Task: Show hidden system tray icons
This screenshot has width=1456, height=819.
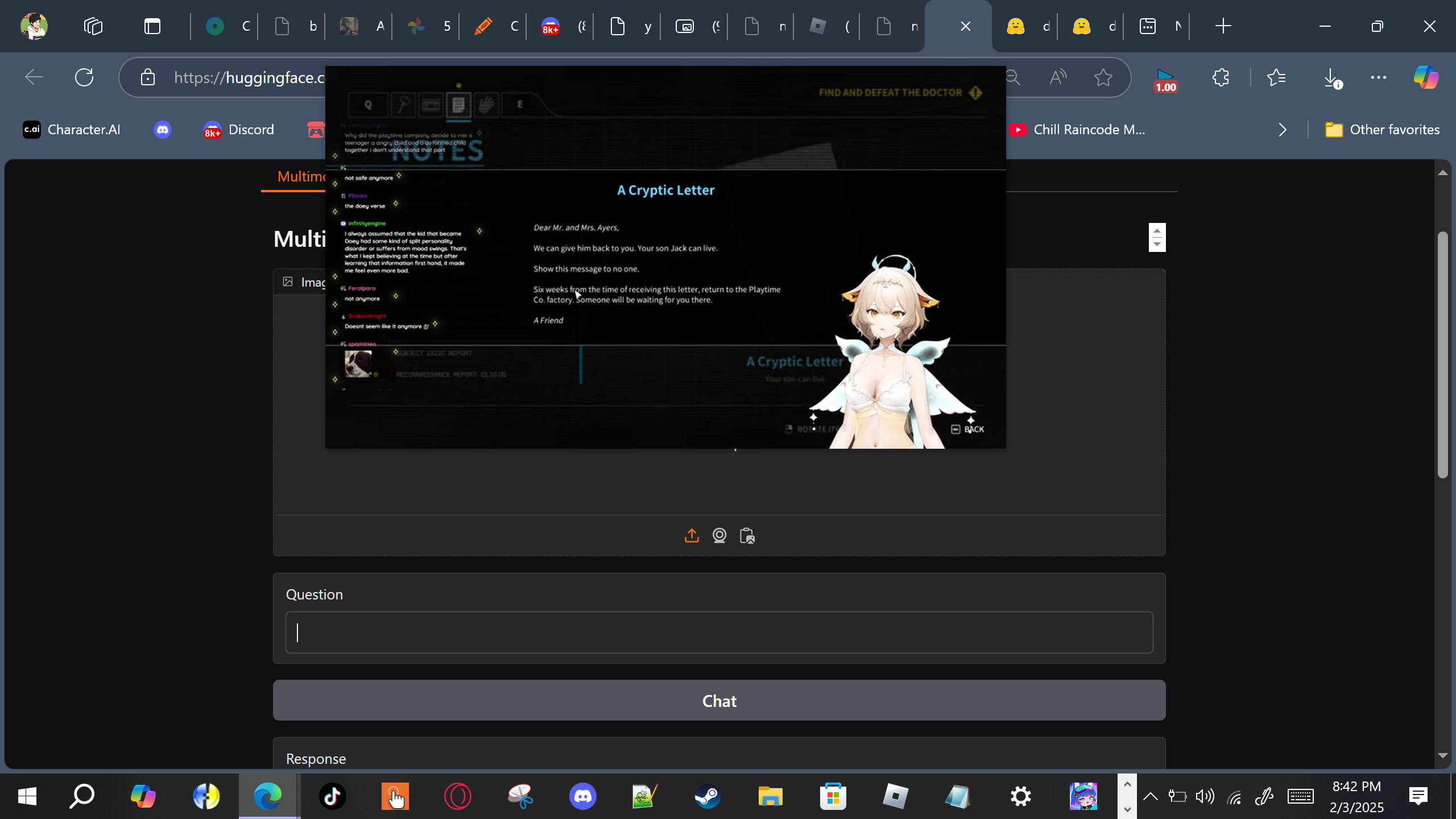Action: pyautogui.click(x=1150, y=796)
